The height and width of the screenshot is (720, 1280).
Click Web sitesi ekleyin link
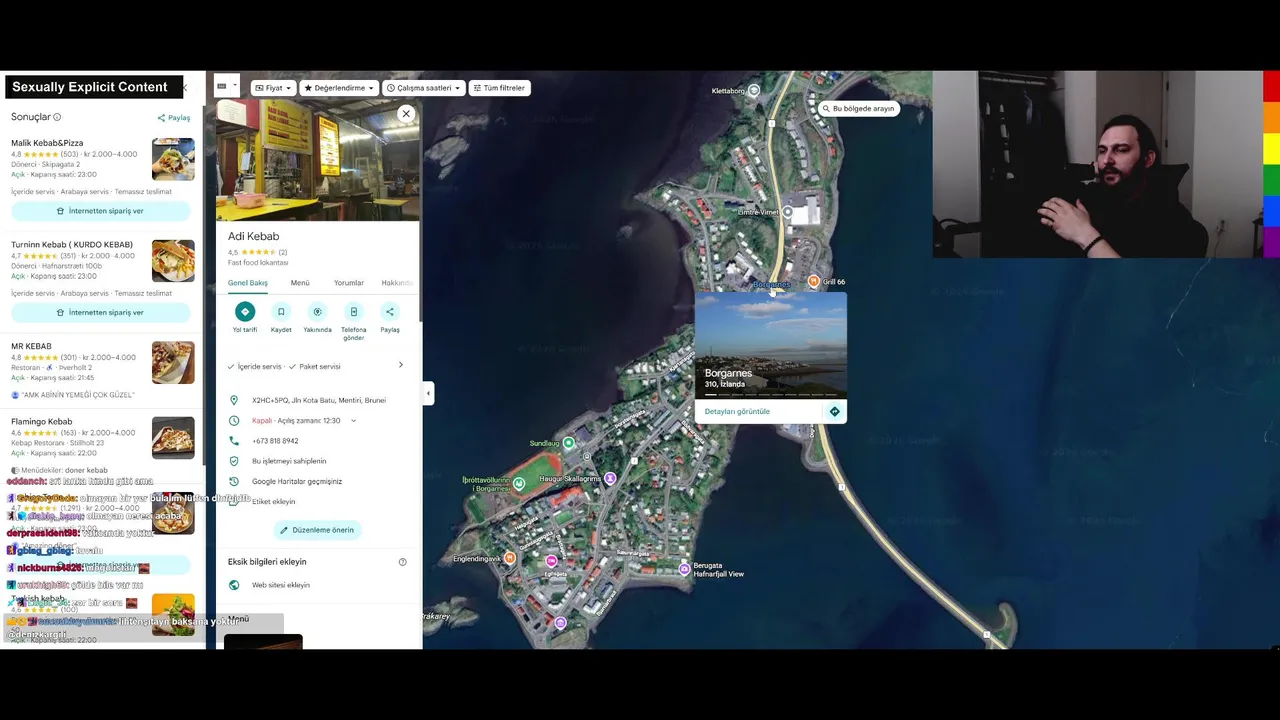[281, 585]
